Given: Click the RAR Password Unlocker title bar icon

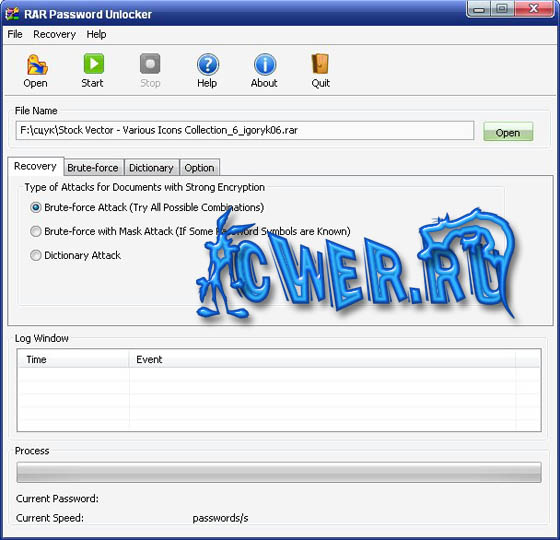Looking at the screenshot, I should [12, 14].
